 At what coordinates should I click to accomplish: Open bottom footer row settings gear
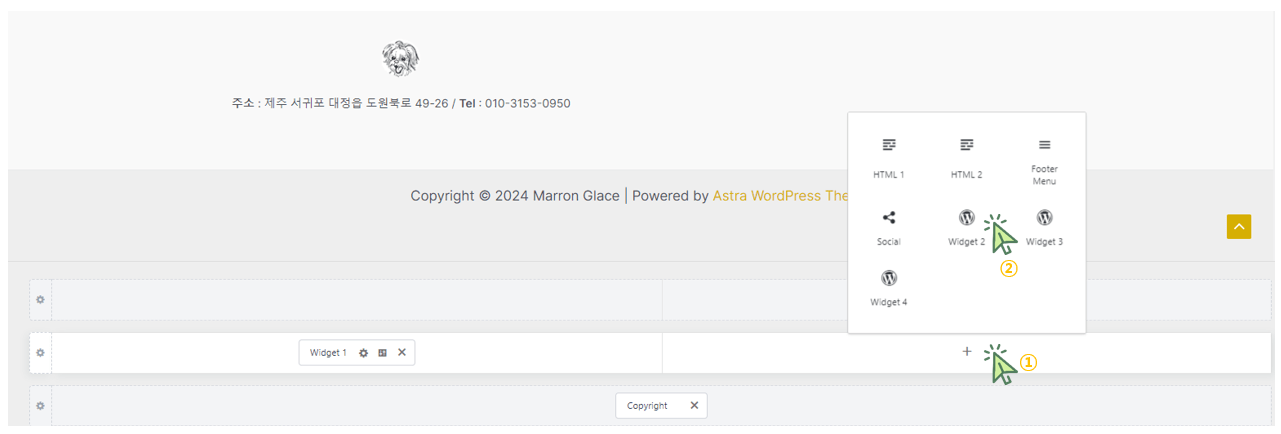pyautogui.click(x=40, y=405)
